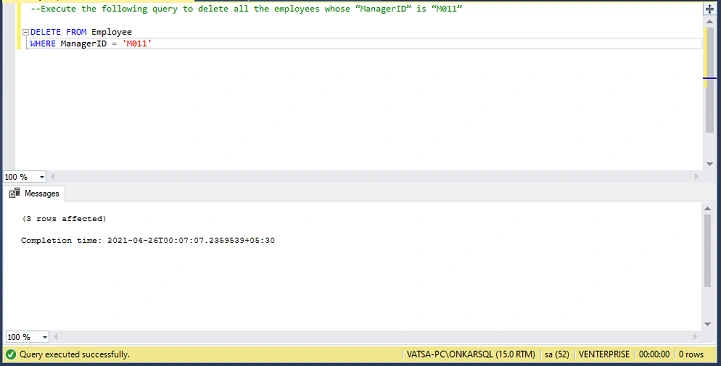Image resolution: width=721 pixels, height=366 pixels.
Task: Click the ManagerID column name in WHERE line
Action: [x=84, y=44]
